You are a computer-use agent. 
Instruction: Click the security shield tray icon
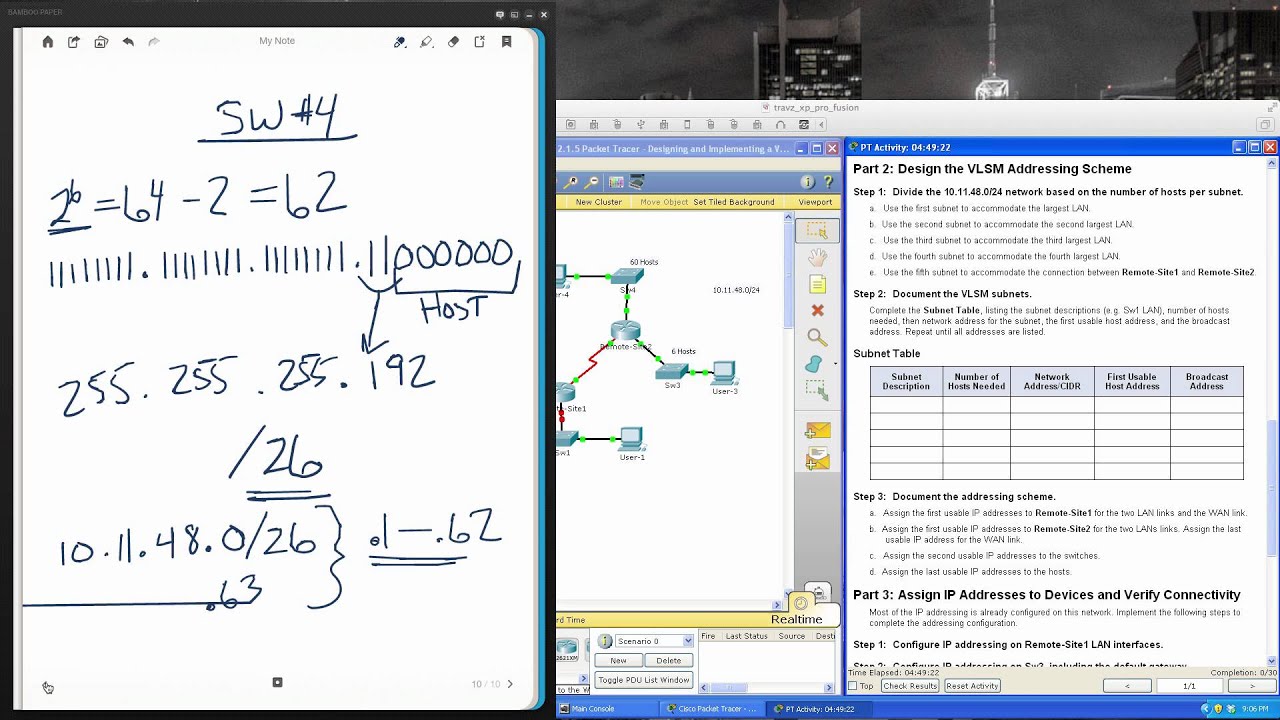point(1219,709)
